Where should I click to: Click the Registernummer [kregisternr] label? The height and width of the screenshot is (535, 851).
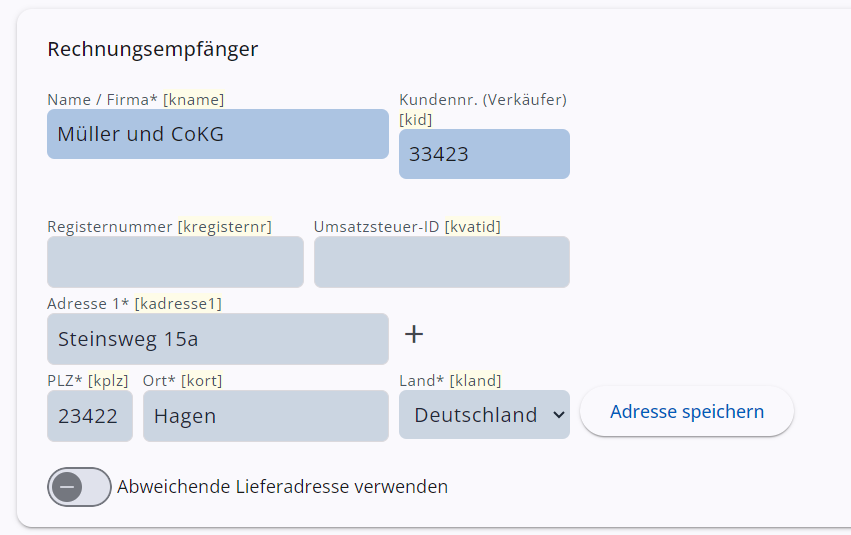[159, 227]
